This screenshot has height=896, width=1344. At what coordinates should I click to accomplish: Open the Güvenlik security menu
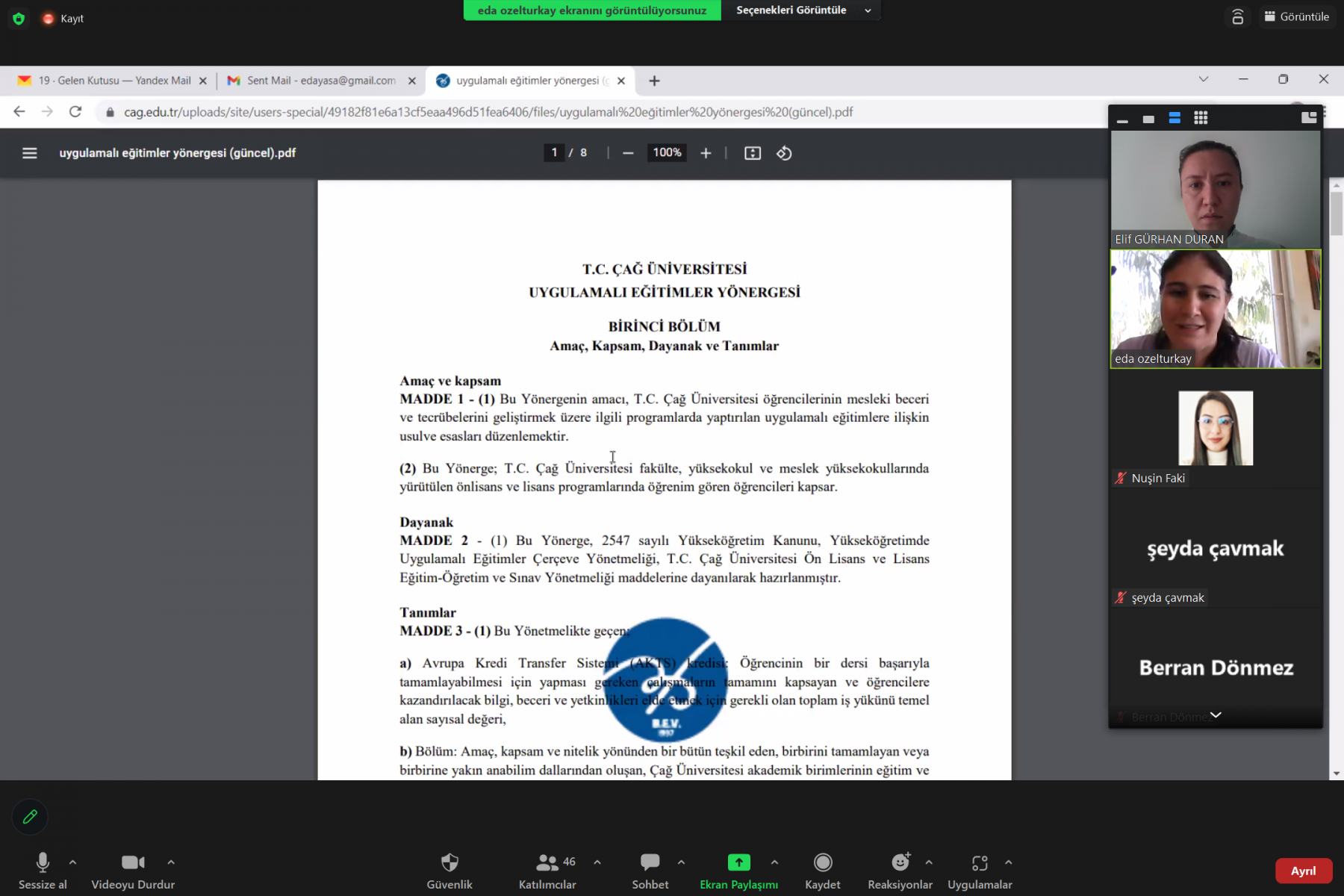(x=449, y=871)
